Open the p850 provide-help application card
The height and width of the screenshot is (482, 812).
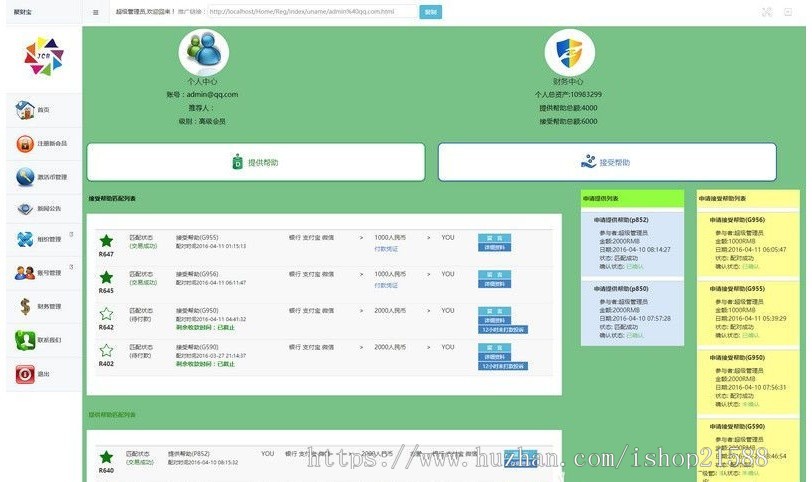tap(632, 313)
